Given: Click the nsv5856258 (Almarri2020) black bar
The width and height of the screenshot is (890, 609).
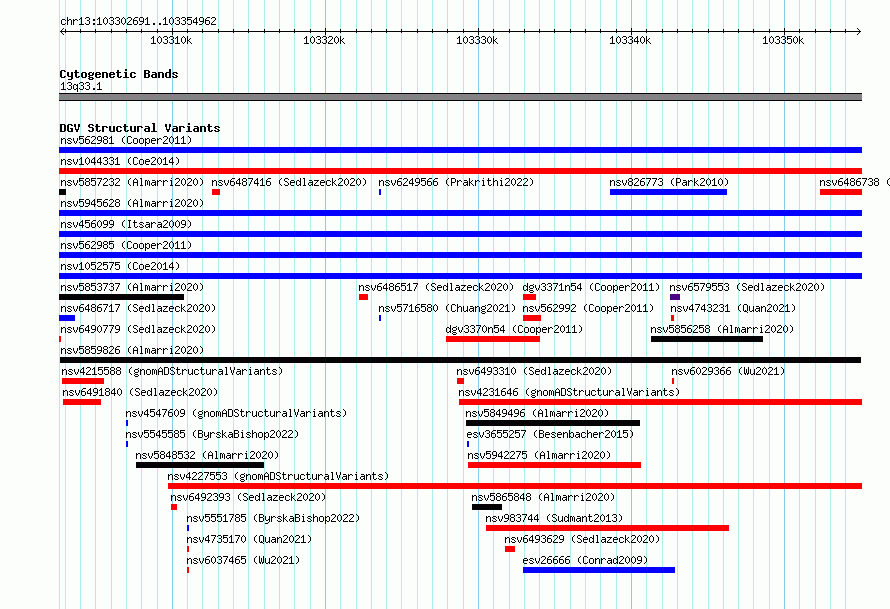Looking at the screenshot, I should pos(707,339).
